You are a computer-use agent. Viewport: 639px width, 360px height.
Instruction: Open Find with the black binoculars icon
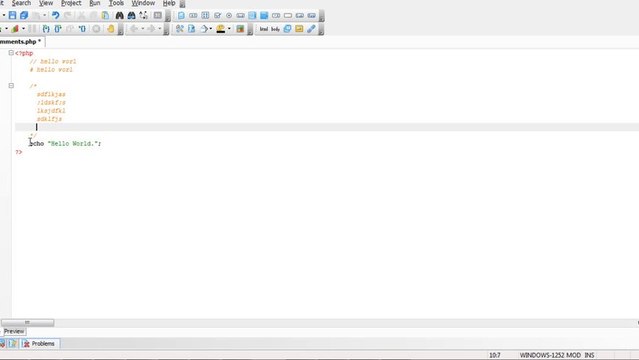(x=119, y=15)
